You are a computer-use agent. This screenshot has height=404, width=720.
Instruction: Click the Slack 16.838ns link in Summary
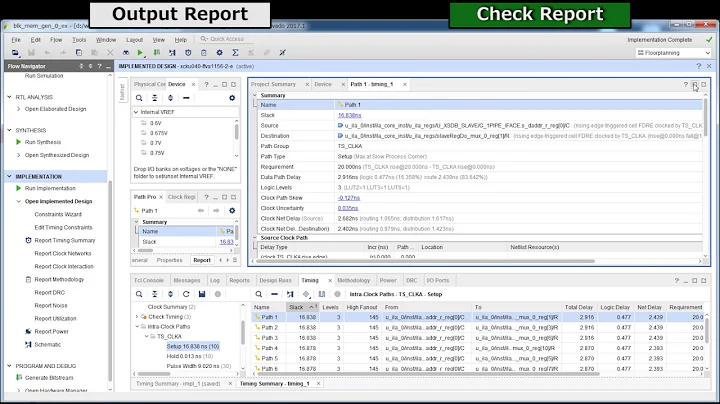[349, 115]
